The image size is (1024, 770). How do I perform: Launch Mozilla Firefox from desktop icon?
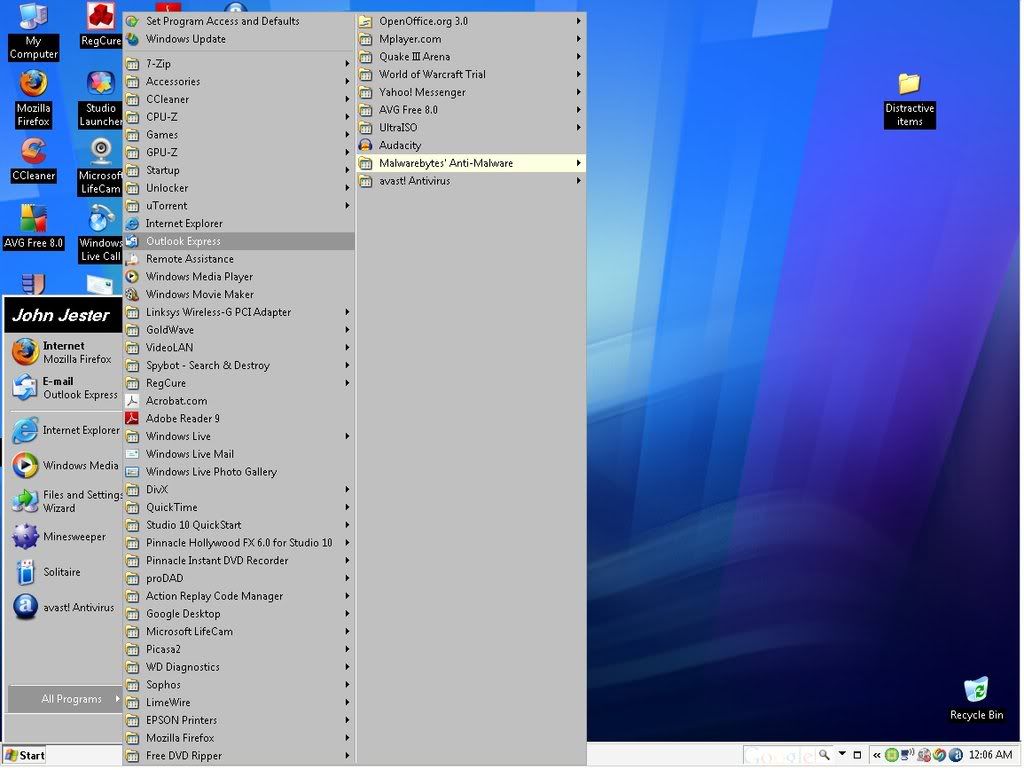click(x=33, y=99)
